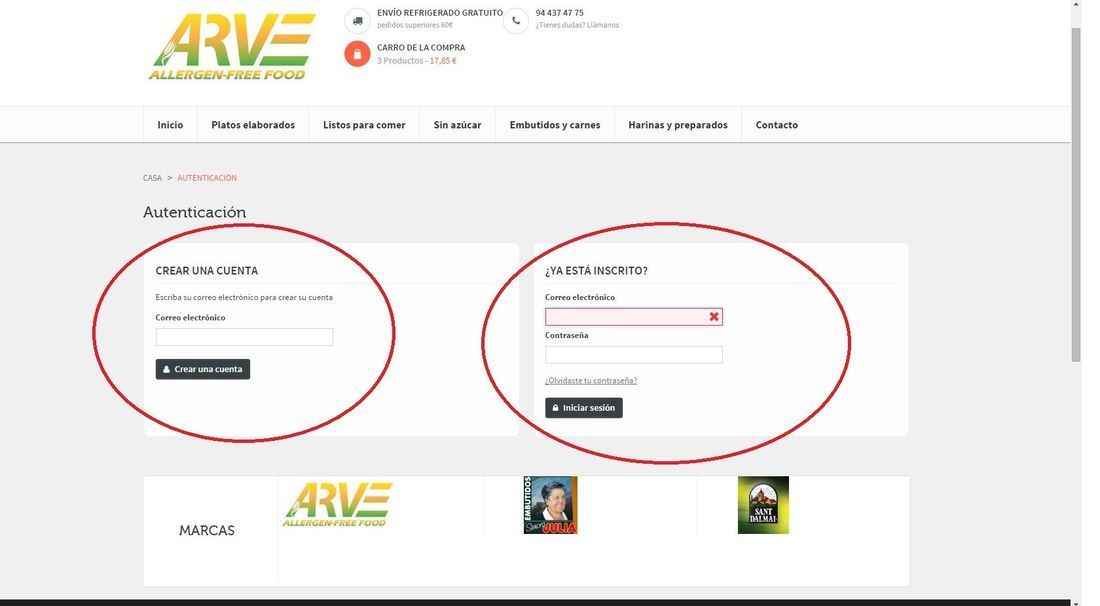The height and width of the screenshot is (606, 1100).
Task: Click the scrollbar down arrow
Action: (1076, 602)
